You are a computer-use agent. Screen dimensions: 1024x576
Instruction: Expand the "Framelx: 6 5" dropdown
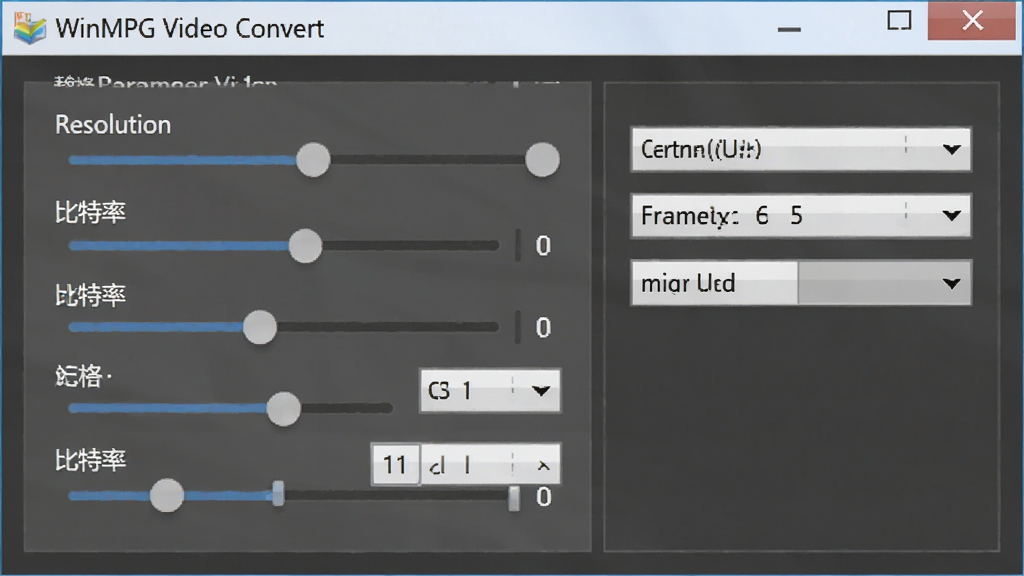[x=801, y=216]
